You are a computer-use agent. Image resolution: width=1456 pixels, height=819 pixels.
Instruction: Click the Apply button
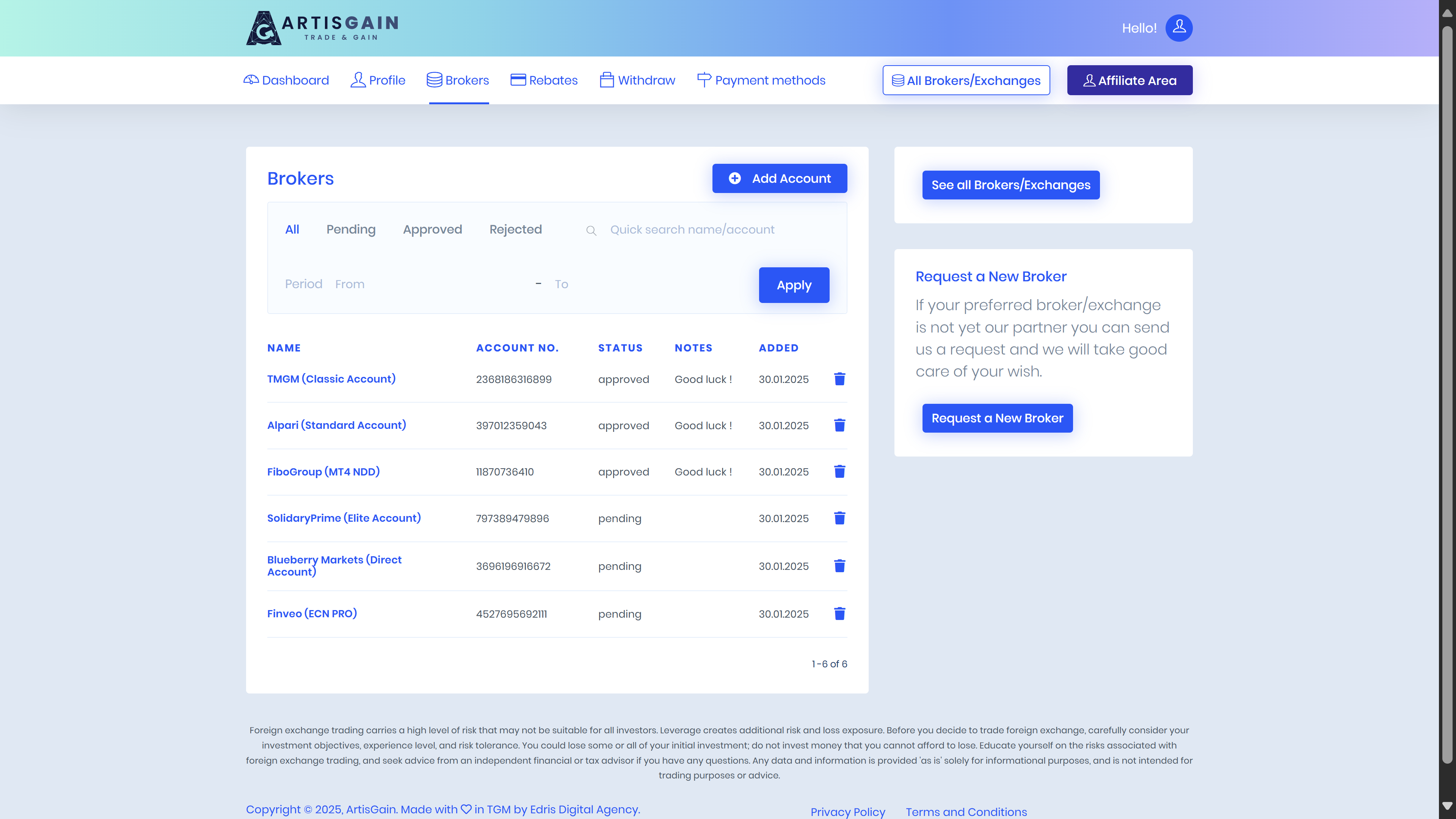(794, 285)
